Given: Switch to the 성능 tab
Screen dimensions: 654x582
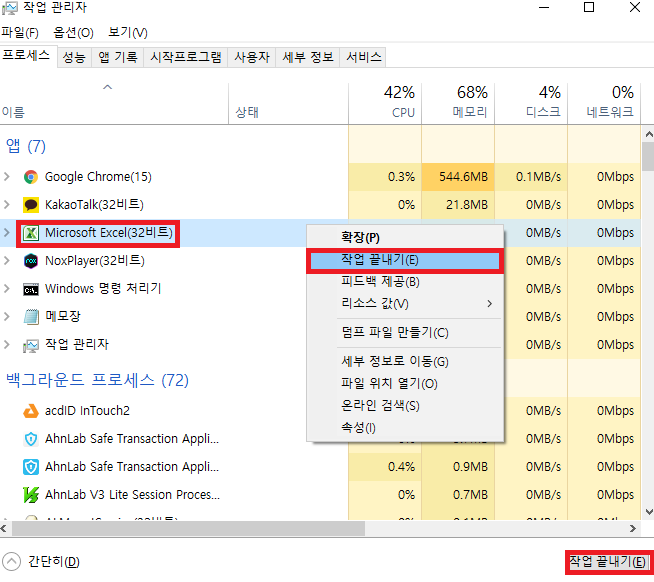Looking at the screenshot, I should 74,57.
